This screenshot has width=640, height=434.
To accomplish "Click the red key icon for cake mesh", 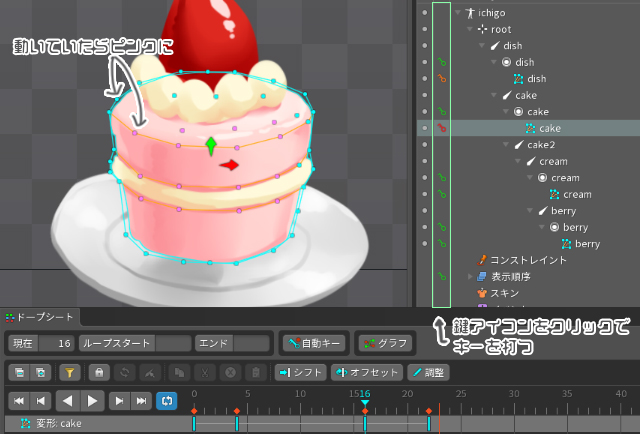I will (441, 128).
